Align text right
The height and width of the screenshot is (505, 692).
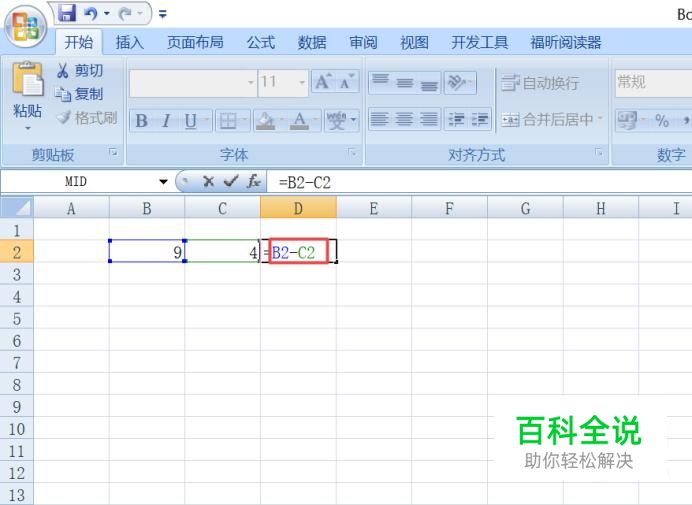[429, 119]
